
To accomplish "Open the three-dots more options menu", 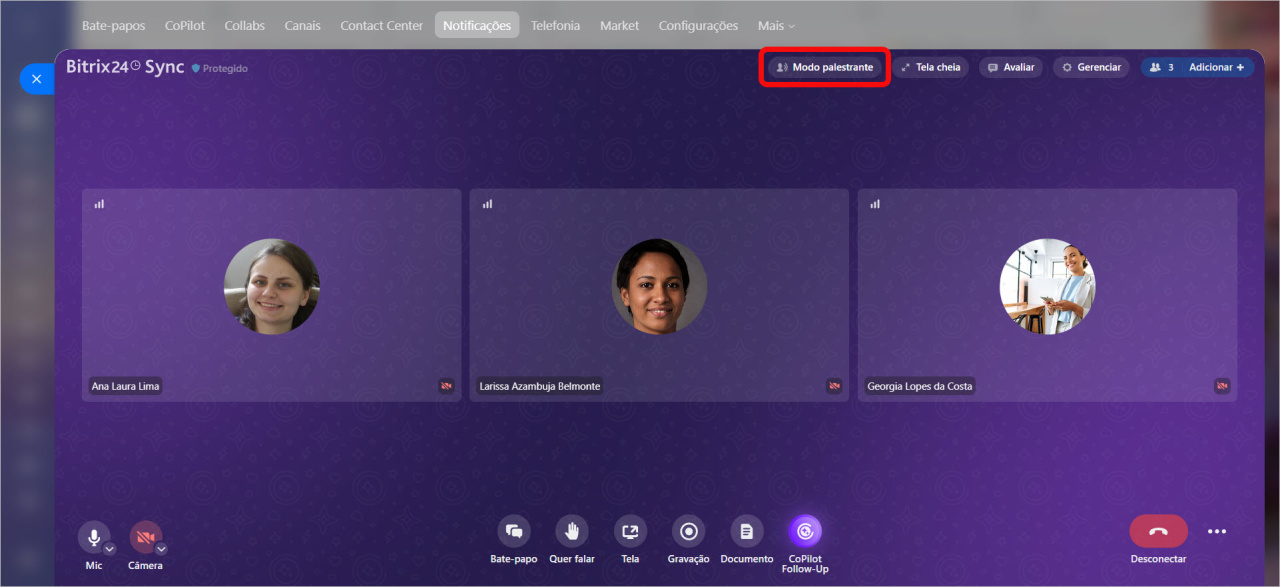I will [x=1216, y=532].
